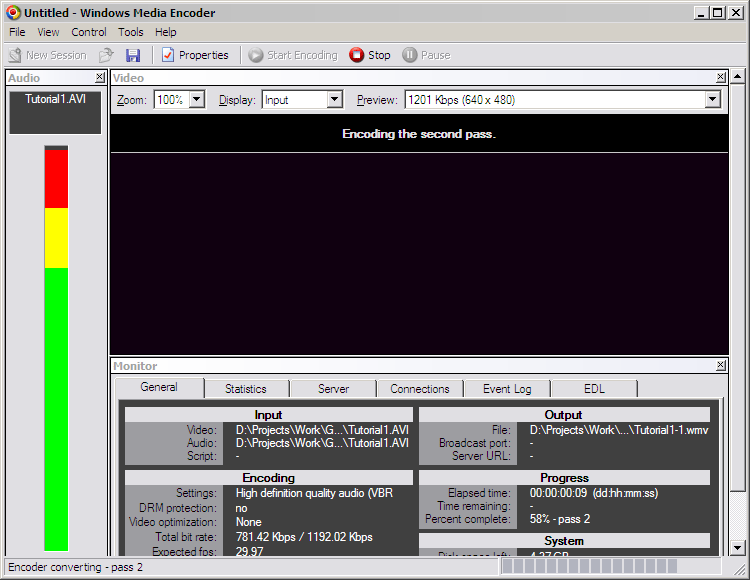This screenshot has width=750, height=580.
Task: Click the Expected fps value 29.97
Action: pos(249,551)
